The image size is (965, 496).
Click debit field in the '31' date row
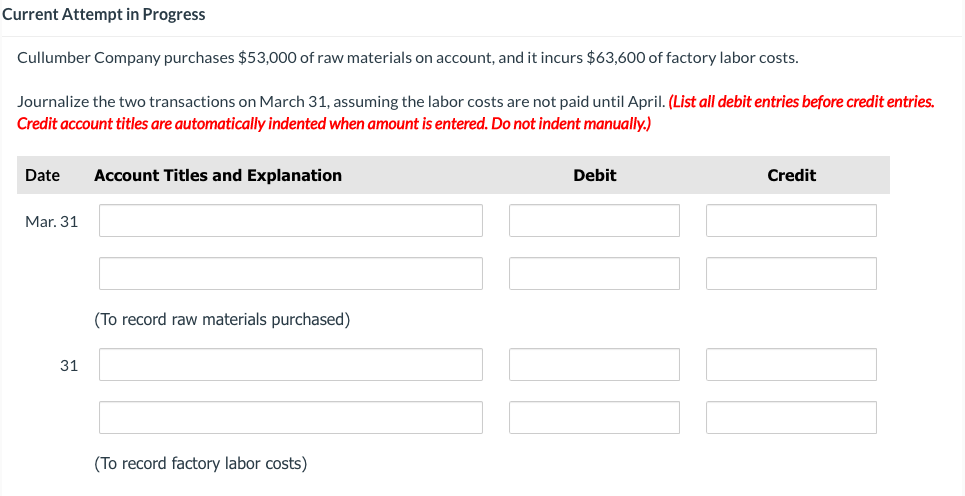(x=594, y=365)
